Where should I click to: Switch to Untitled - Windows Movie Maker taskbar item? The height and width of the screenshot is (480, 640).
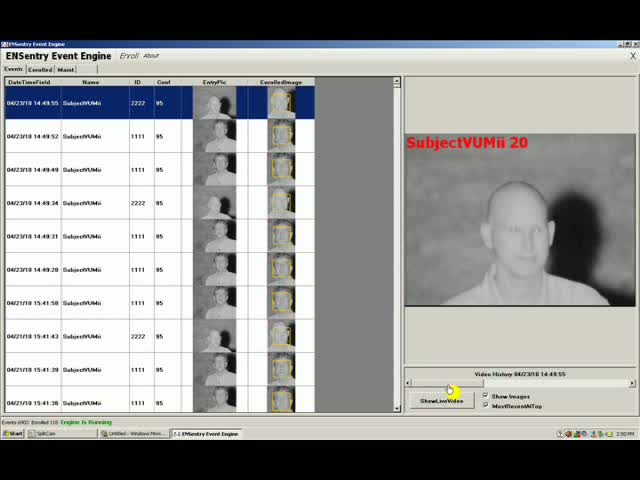tap(135, 433)
